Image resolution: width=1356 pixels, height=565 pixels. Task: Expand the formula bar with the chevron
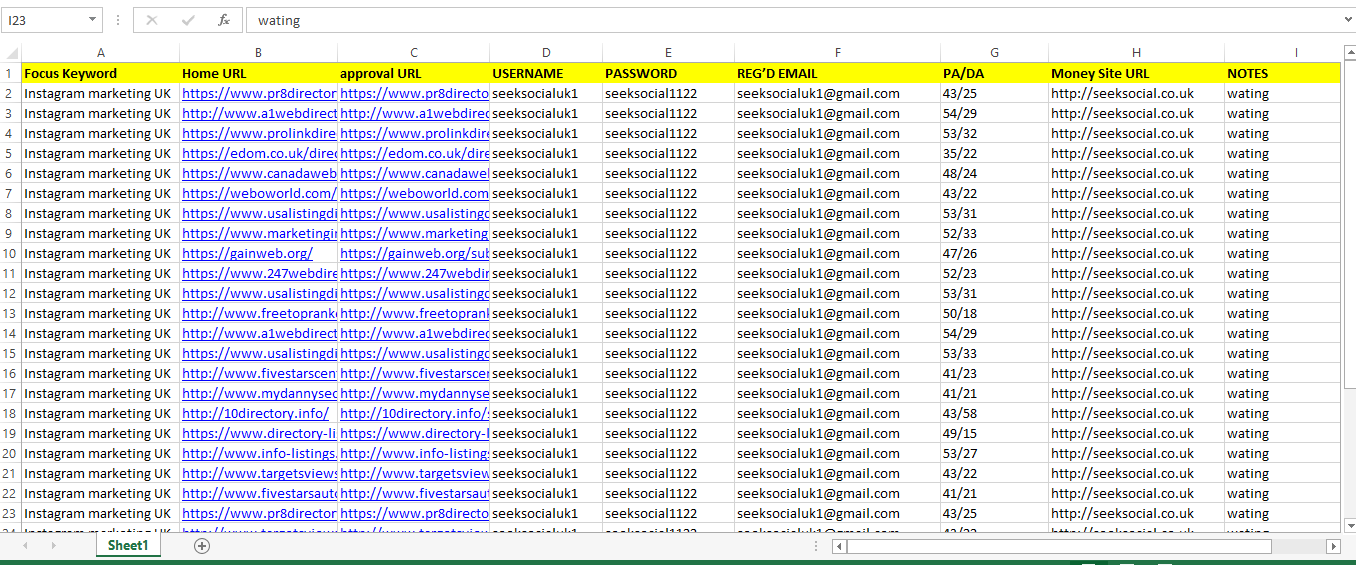[x=1348, y=19]
